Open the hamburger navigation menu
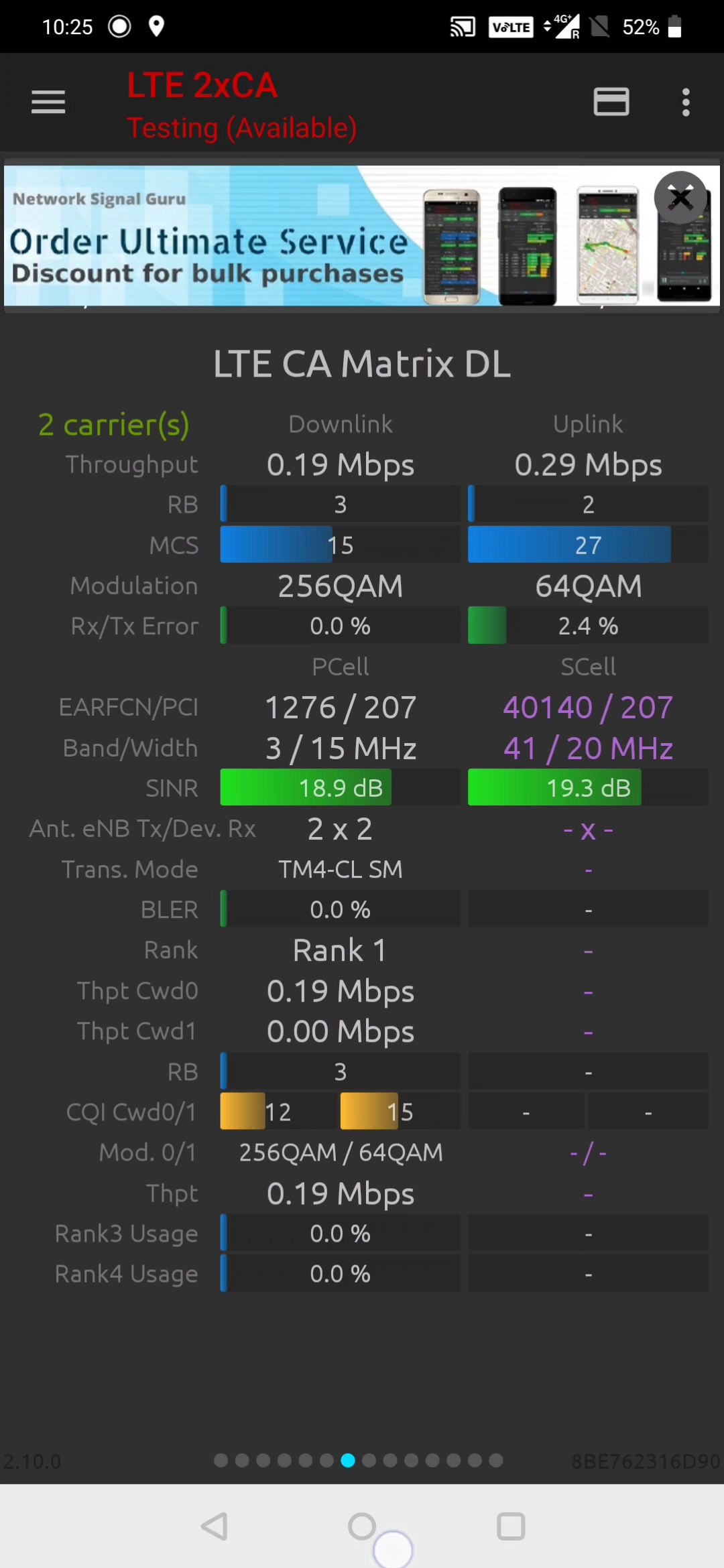Screen dimensions: 724x1568 [x=48, y=102]
